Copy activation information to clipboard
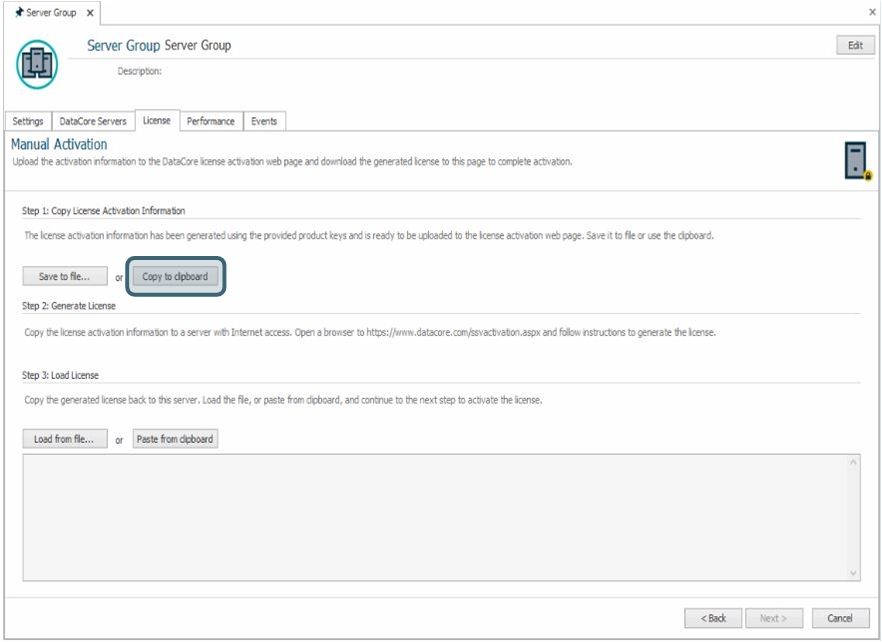The height and width of the screenshot is (642, 882). [175, 277]
